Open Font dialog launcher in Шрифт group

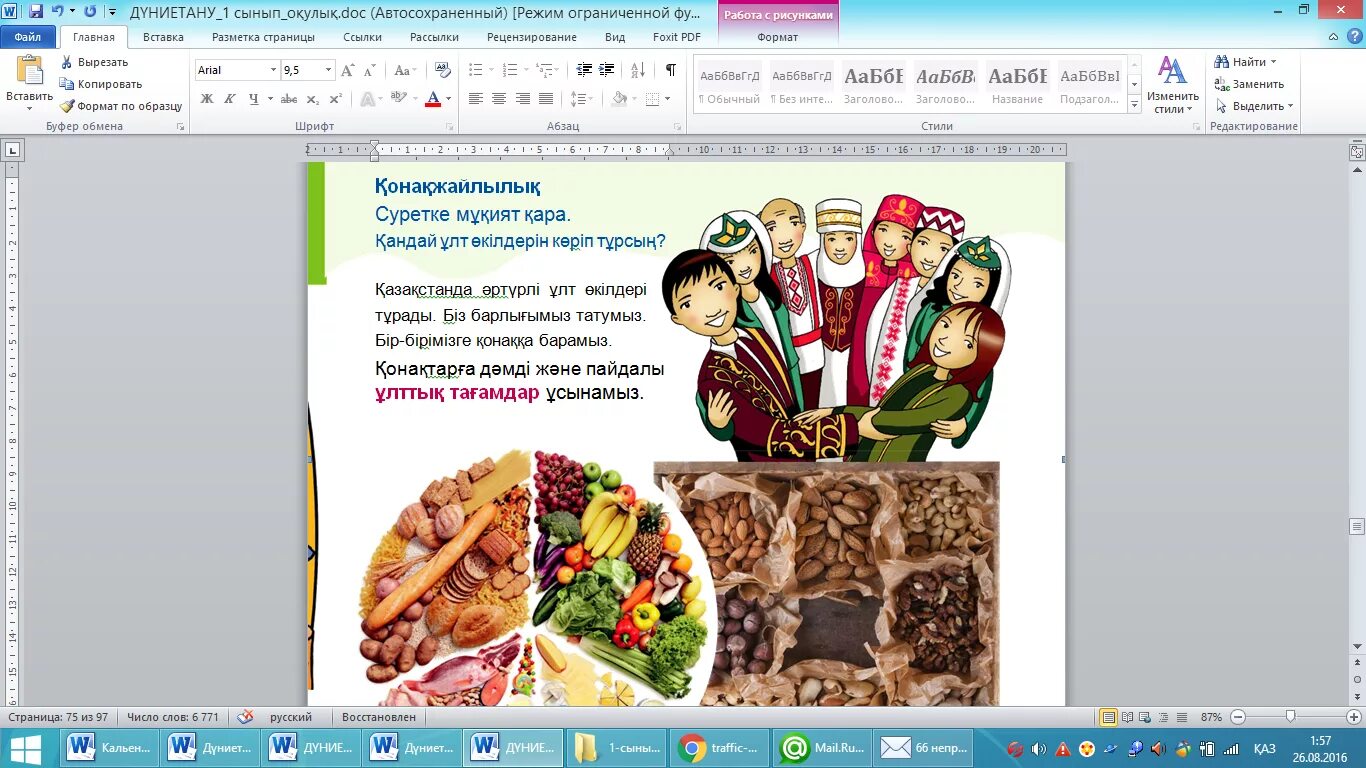tap(451, 127)
